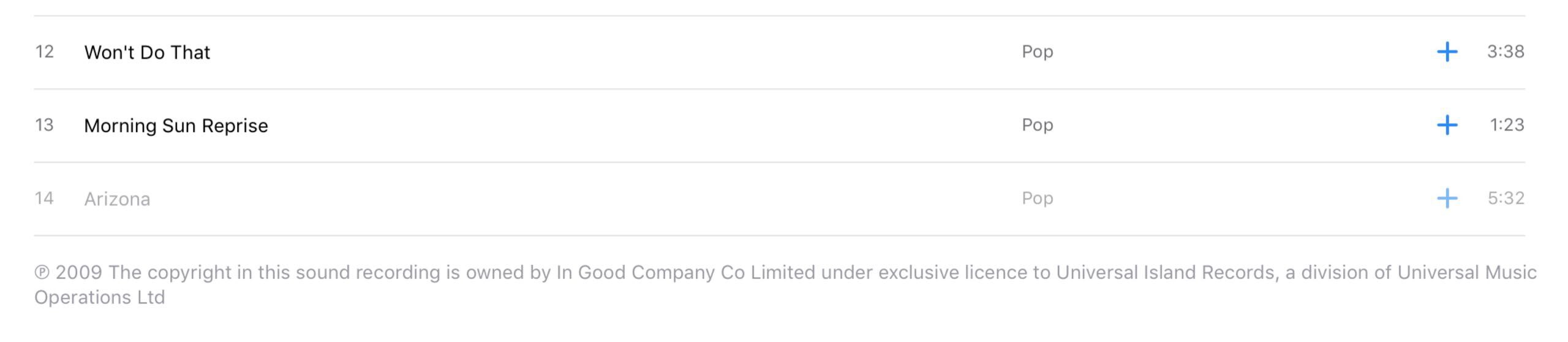This screenshot has height=342, width=1568.
Task: Click track number 14
Action: pos(44,199)
